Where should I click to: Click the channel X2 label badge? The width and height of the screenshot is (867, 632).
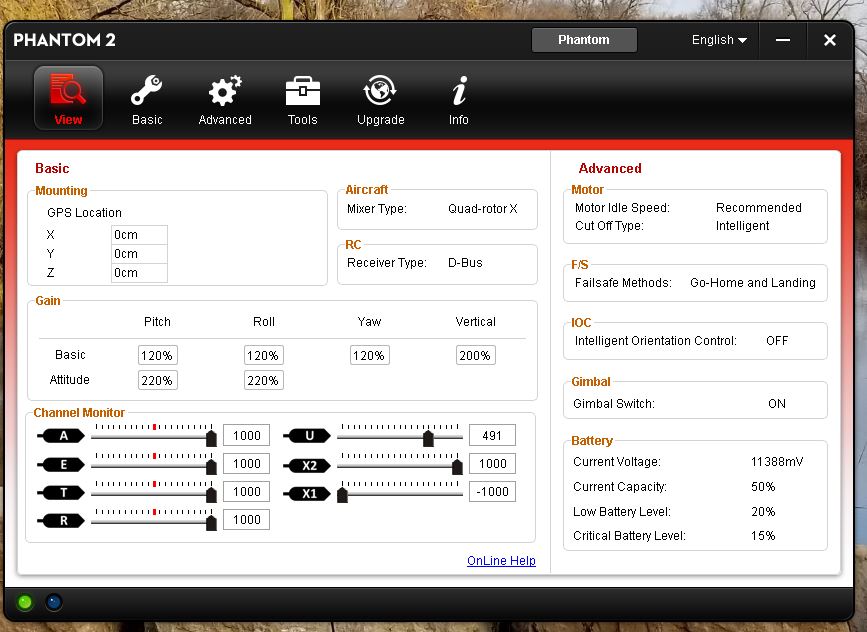(310, 466)
